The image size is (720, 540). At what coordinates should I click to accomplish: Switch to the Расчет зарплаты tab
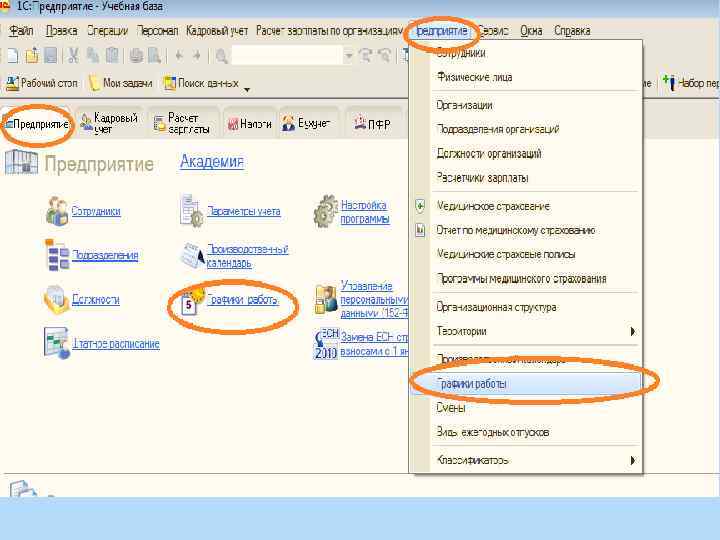pos(183,124)
